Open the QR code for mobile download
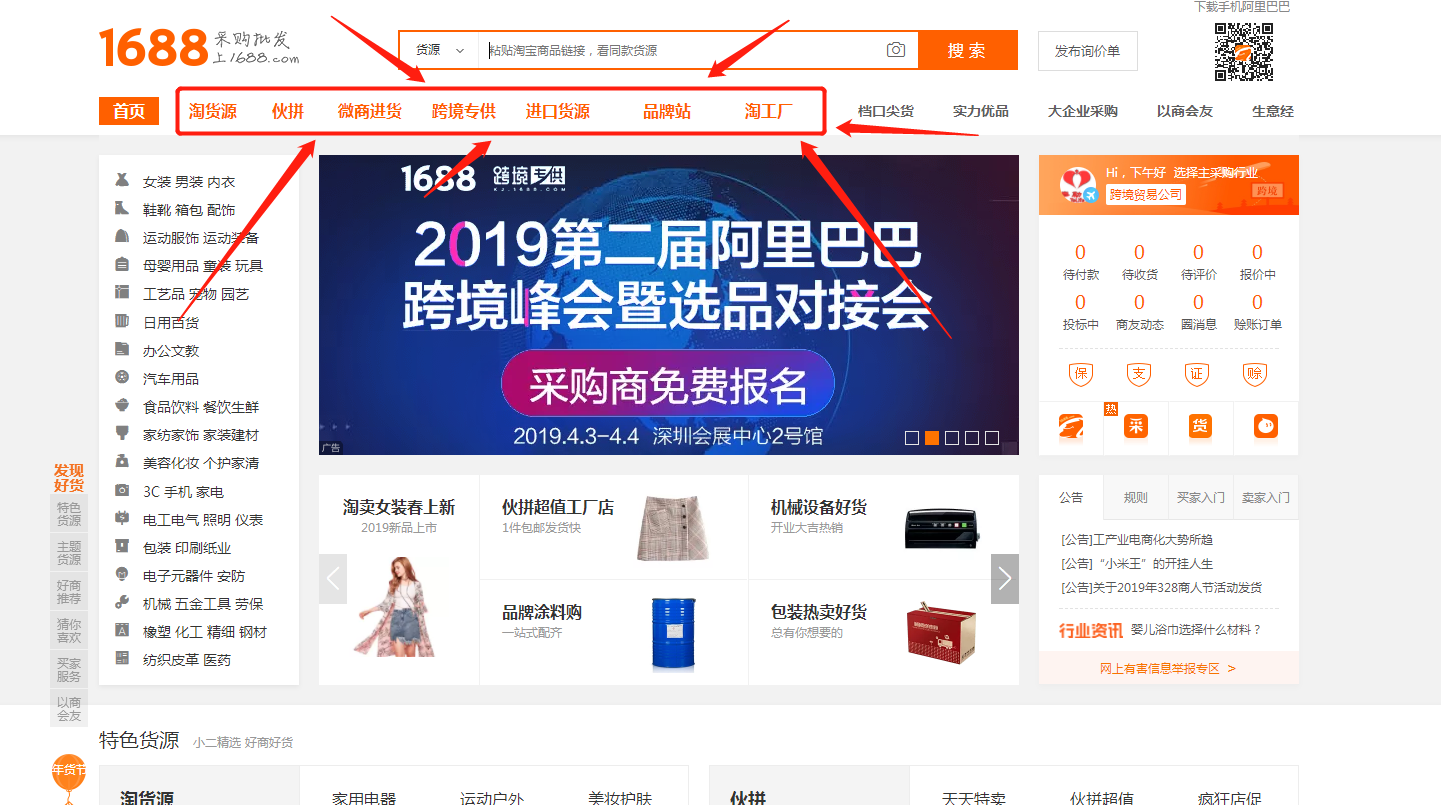This screenshot has height=805, width=1441. click(1243, 52)
